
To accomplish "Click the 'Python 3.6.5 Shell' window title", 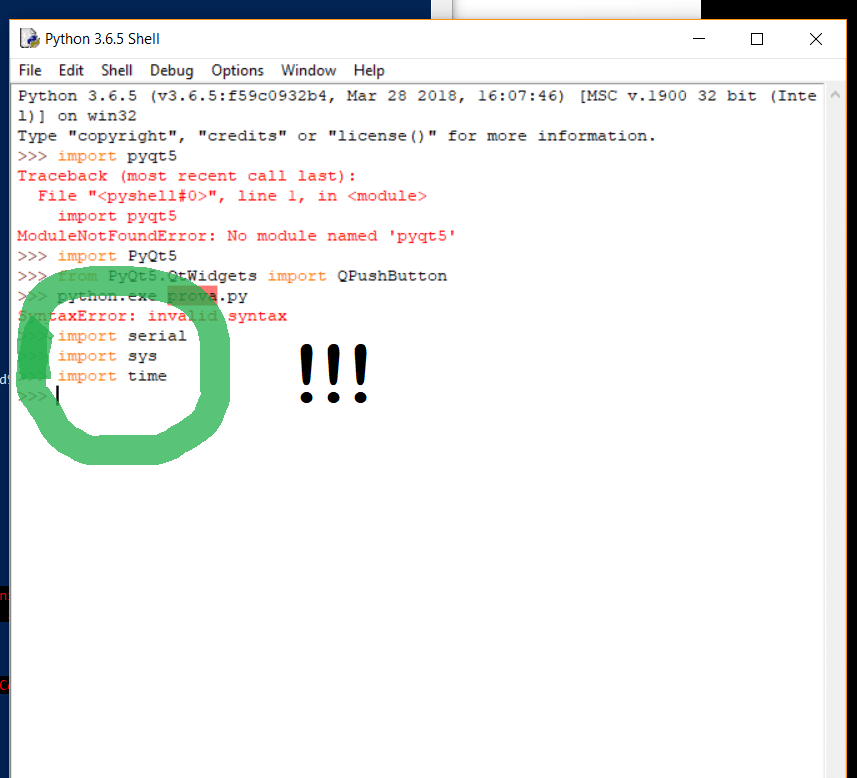I will point(102,39).
